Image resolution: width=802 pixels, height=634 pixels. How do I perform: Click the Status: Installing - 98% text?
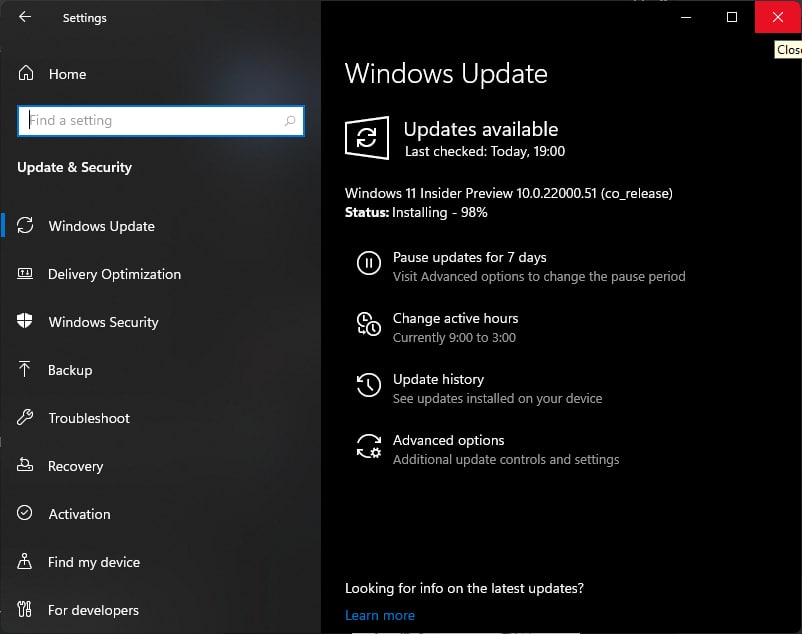[416, 213]
